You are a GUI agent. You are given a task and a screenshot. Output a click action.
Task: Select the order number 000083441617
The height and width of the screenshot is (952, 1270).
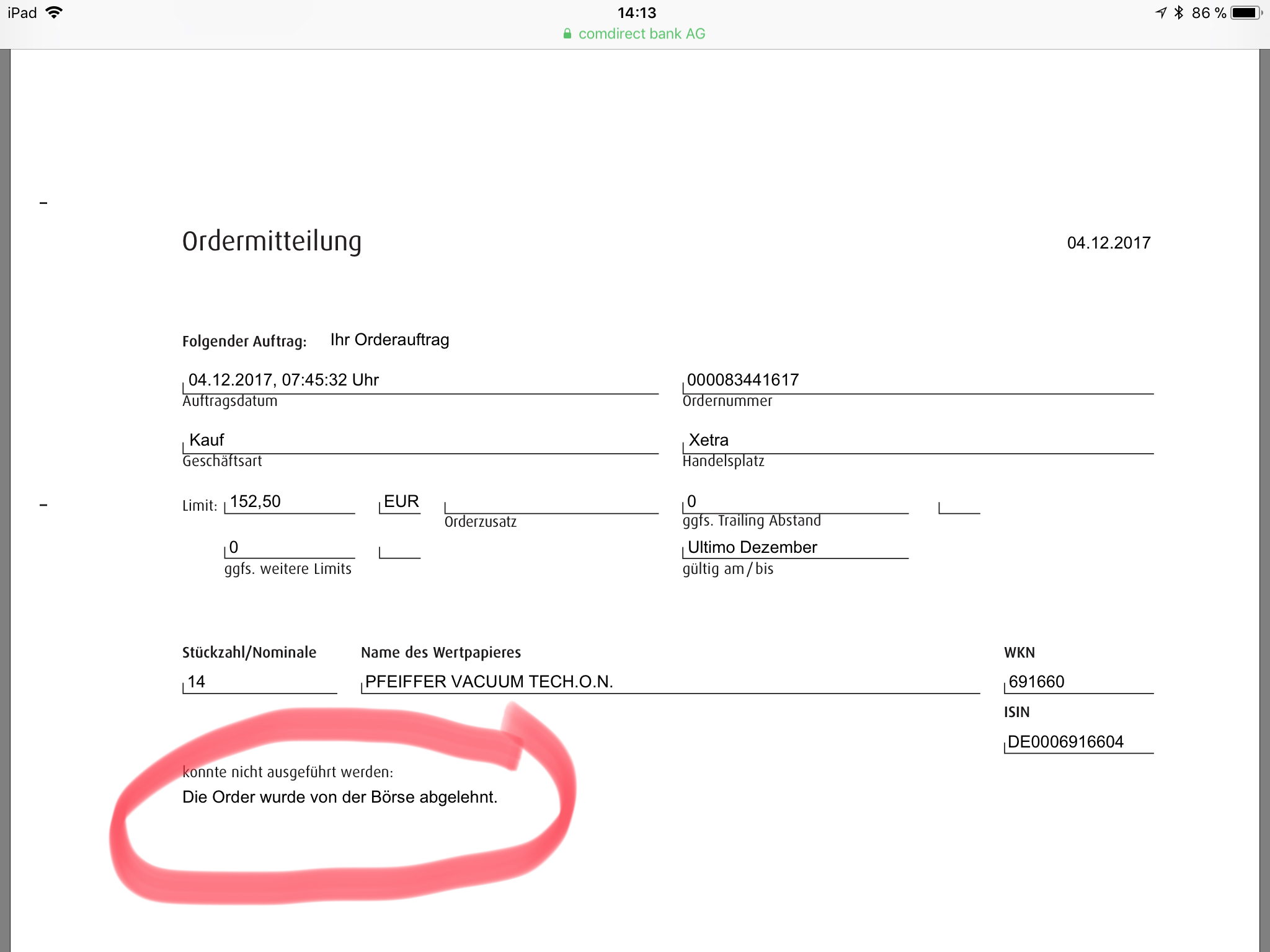pyautogui.click(x=743, y=380)
